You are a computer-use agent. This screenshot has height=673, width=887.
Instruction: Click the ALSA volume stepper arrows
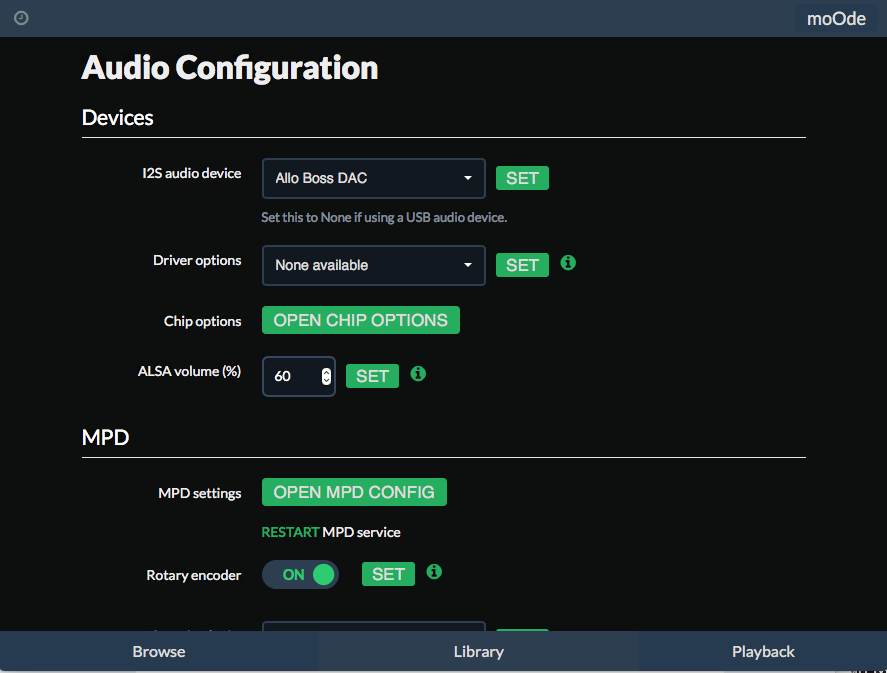(x=326, y=376)
